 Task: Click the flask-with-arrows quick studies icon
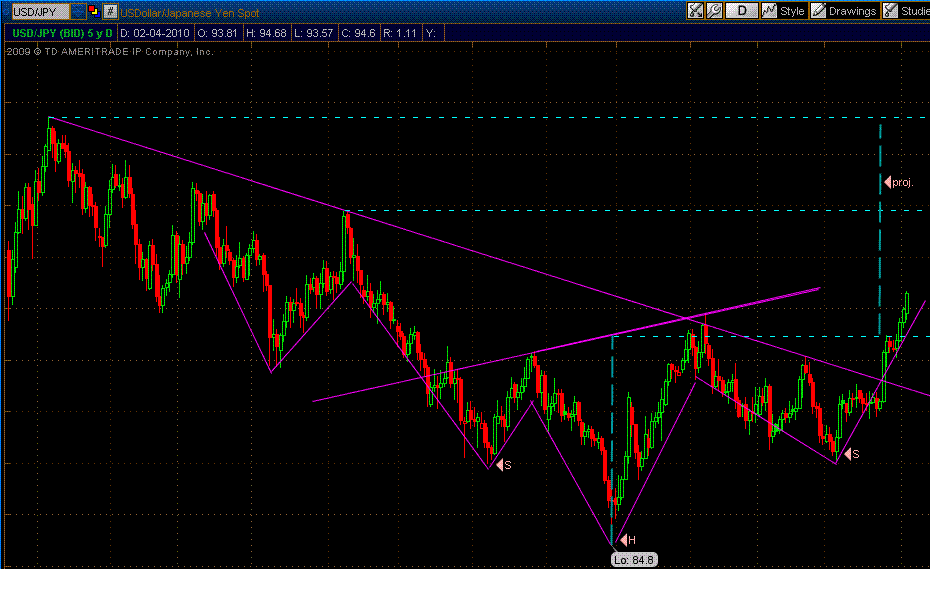(x=695, y=11)
